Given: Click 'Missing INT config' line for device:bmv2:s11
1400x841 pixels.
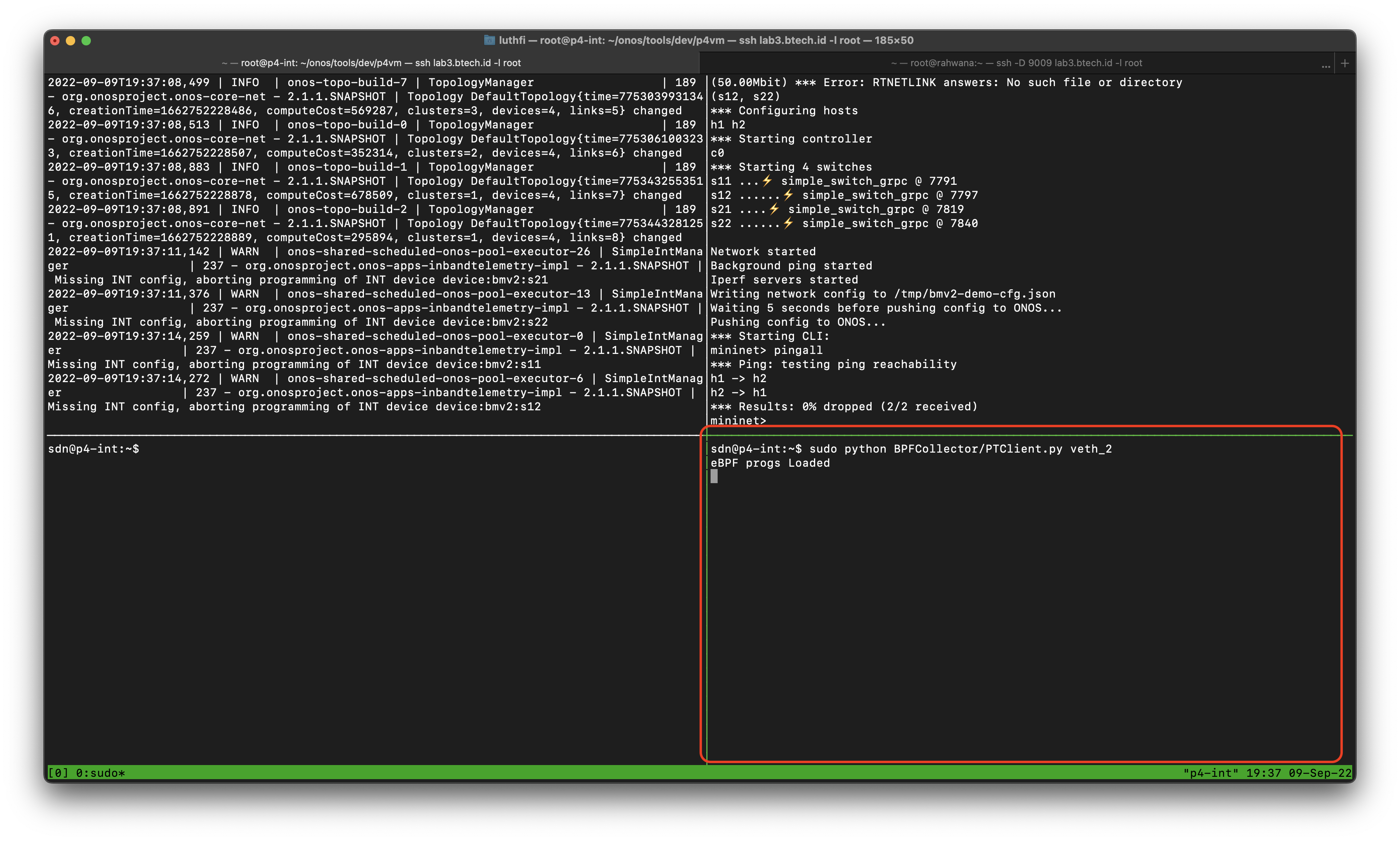Looking at the screenshot, I should (294, 365).
